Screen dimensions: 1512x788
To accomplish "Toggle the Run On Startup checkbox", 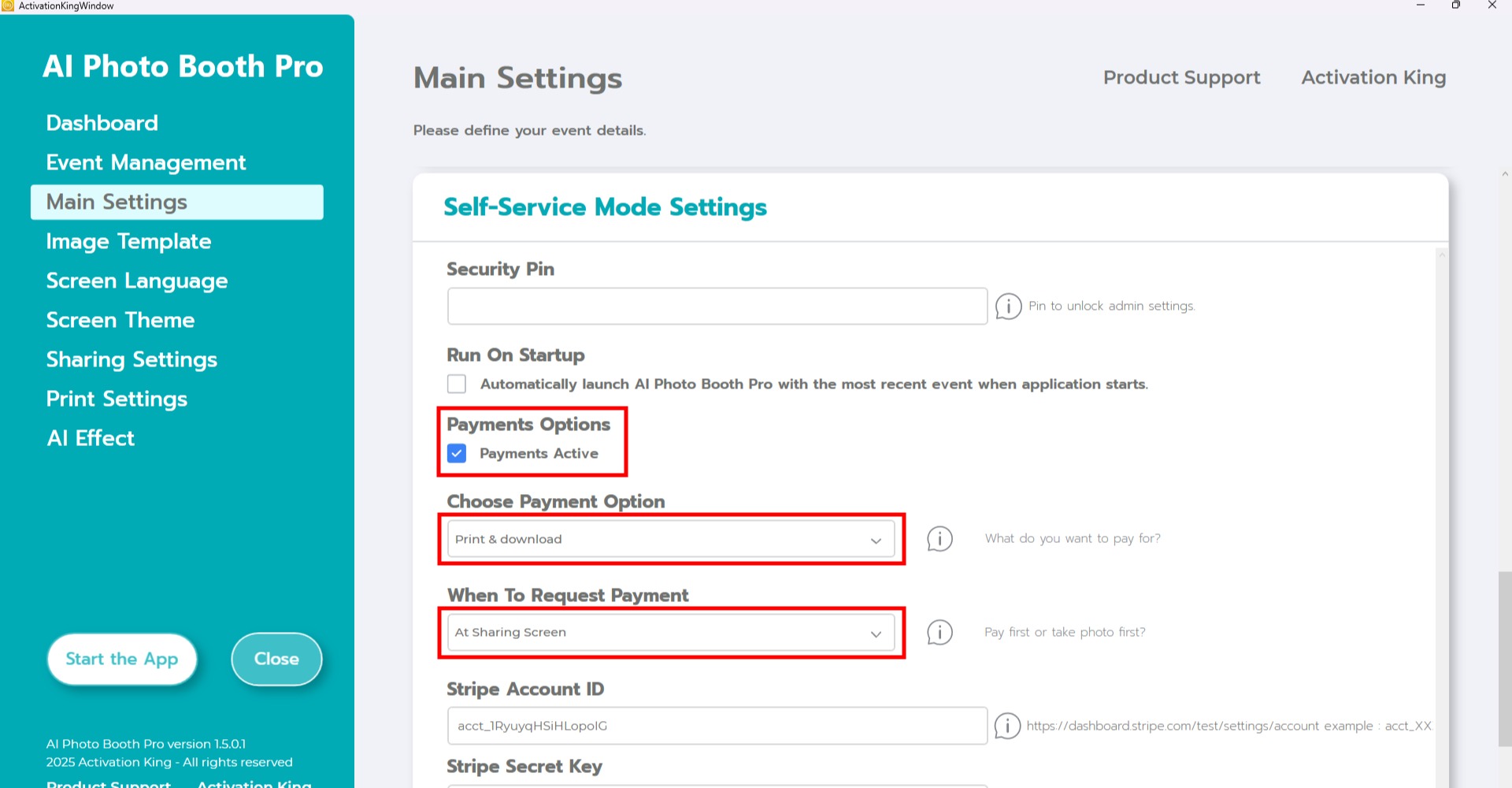I will 457,384.
